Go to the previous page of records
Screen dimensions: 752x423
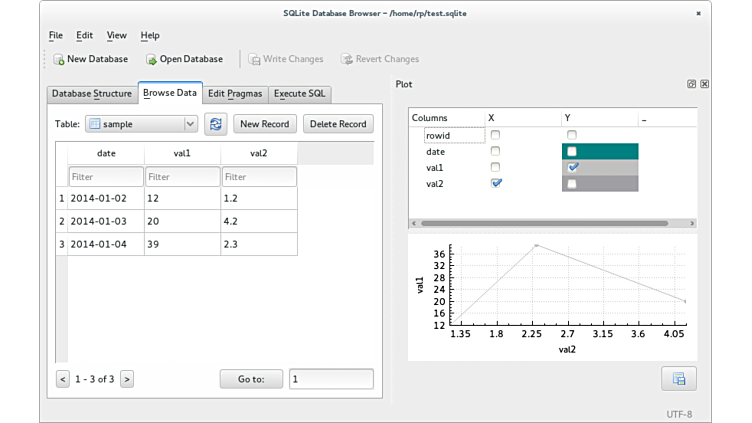(63, 379)
